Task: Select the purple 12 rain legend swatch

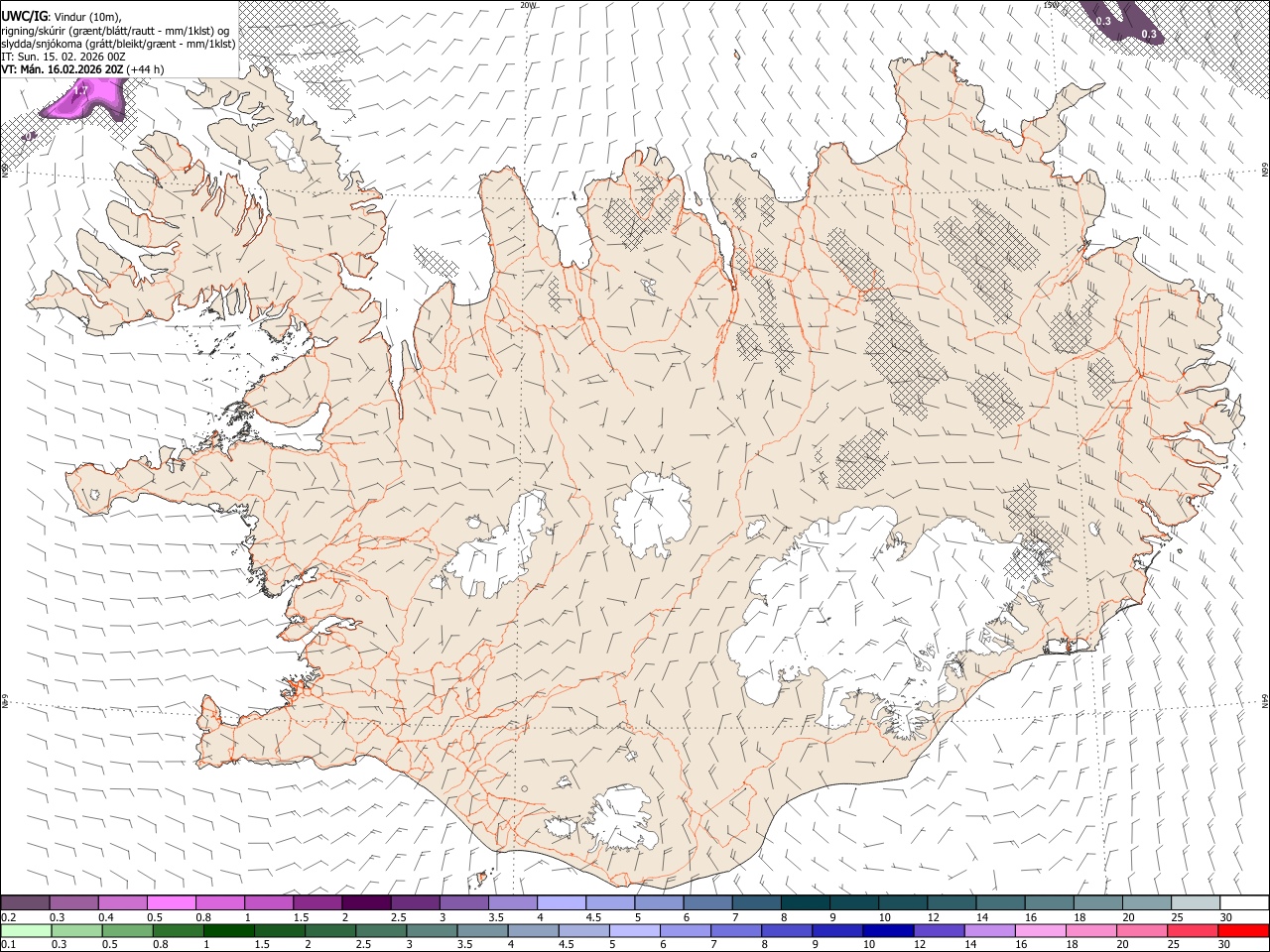Action: click(x=939, y=930)
